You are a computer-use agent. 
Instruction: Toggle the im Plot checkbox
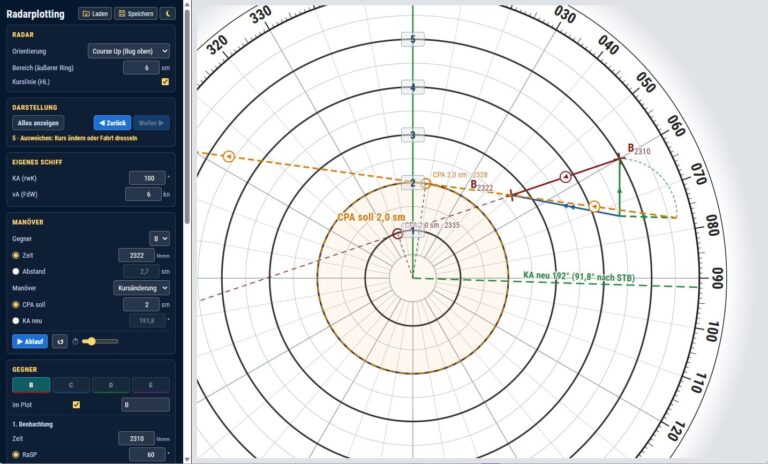click(x=76, y=405)
